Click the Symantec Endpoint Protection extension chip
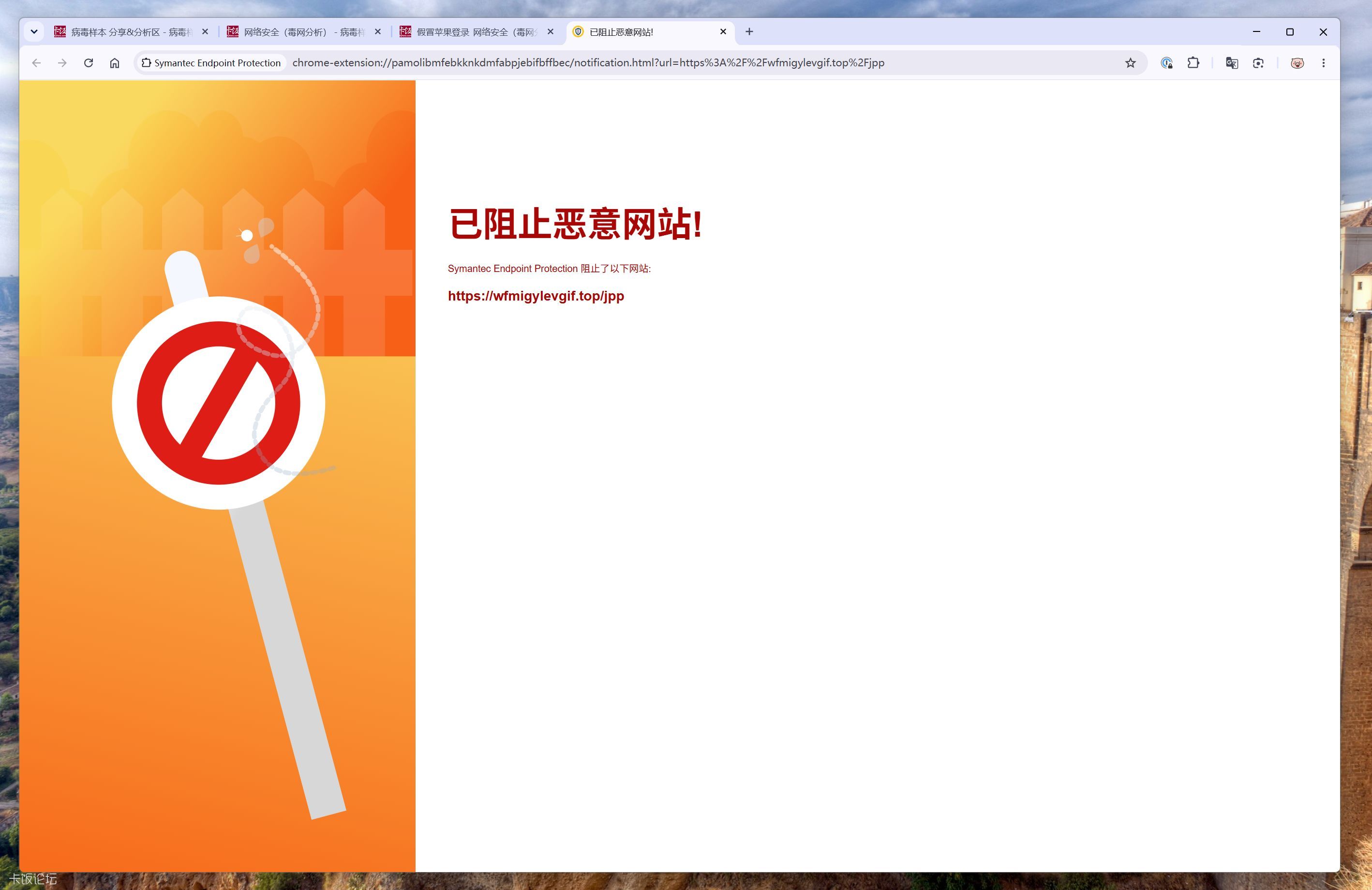The height and width of the screenshot is (890, 1372). pos(211,63)
